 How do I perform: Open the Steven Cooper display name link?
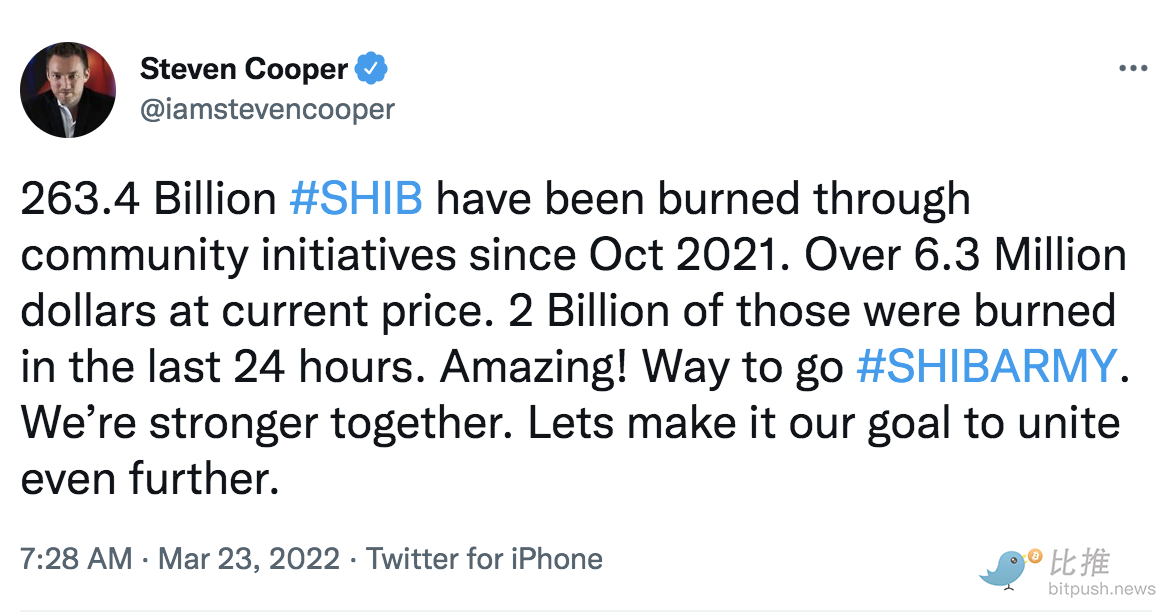[x=243, y=69]
